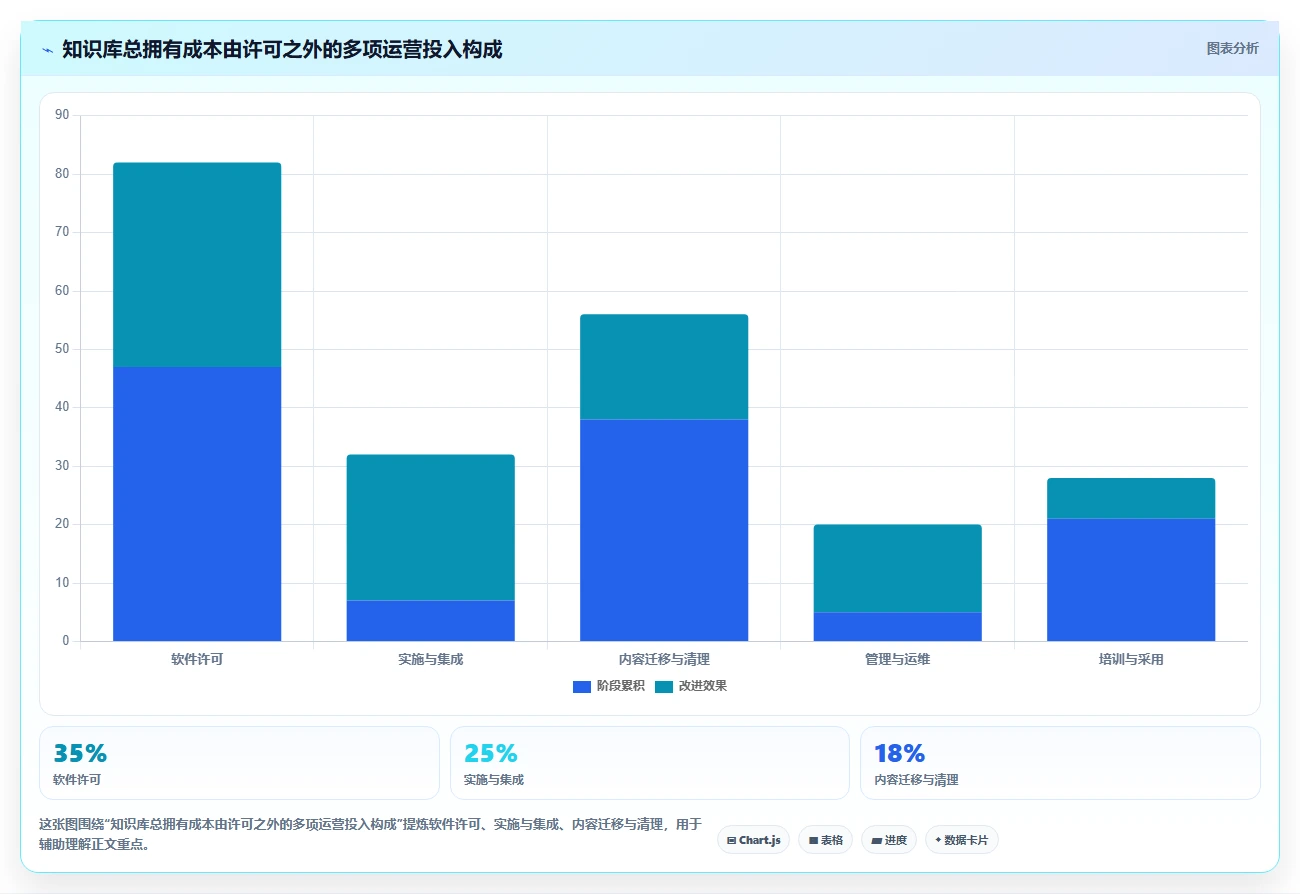Select the 进度 tag
This screenshot has width=1300, height=894.
click(x=889, y=840)
